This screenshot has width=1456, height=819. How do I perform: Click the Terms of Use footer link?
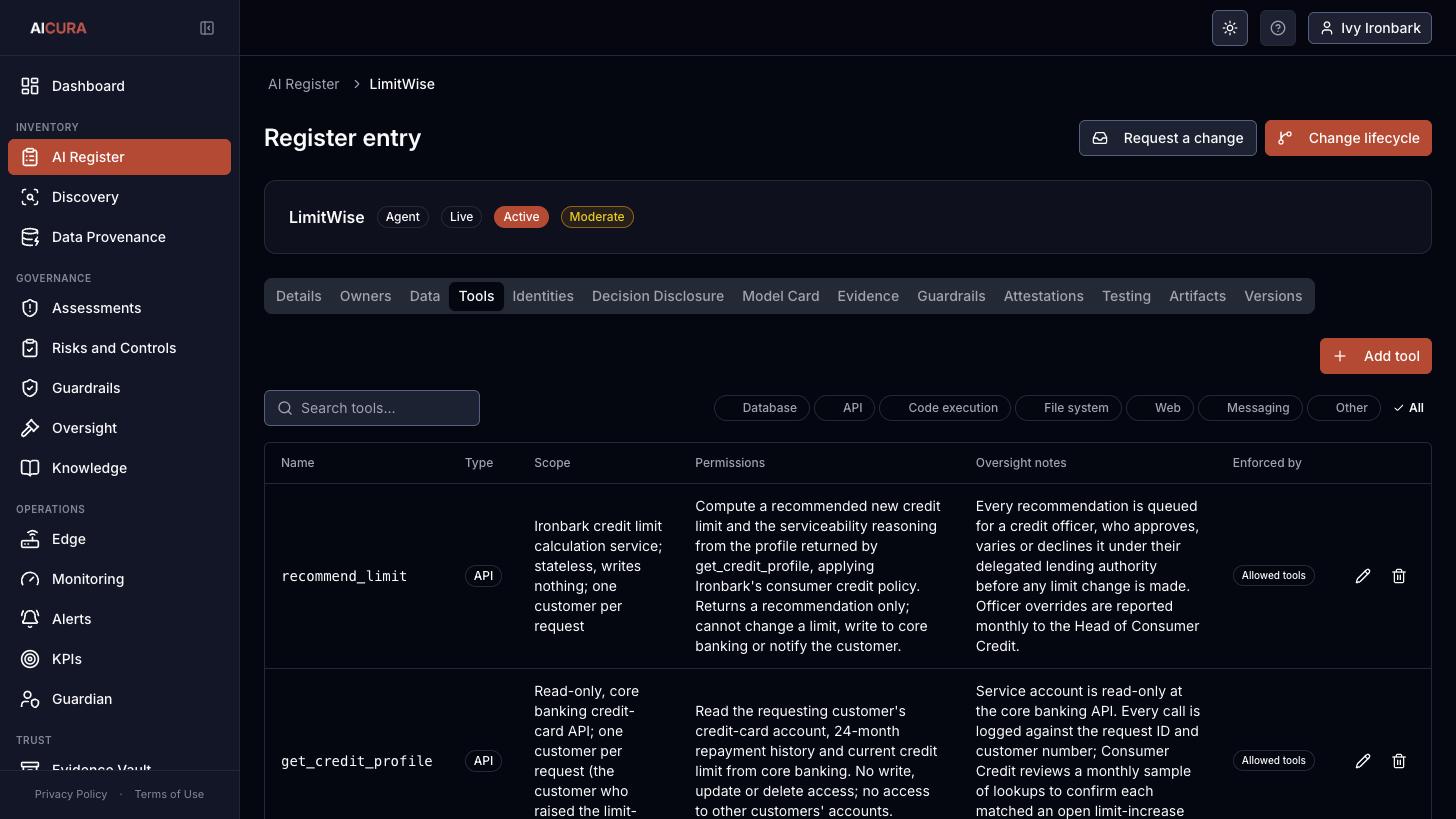[169, 794]
